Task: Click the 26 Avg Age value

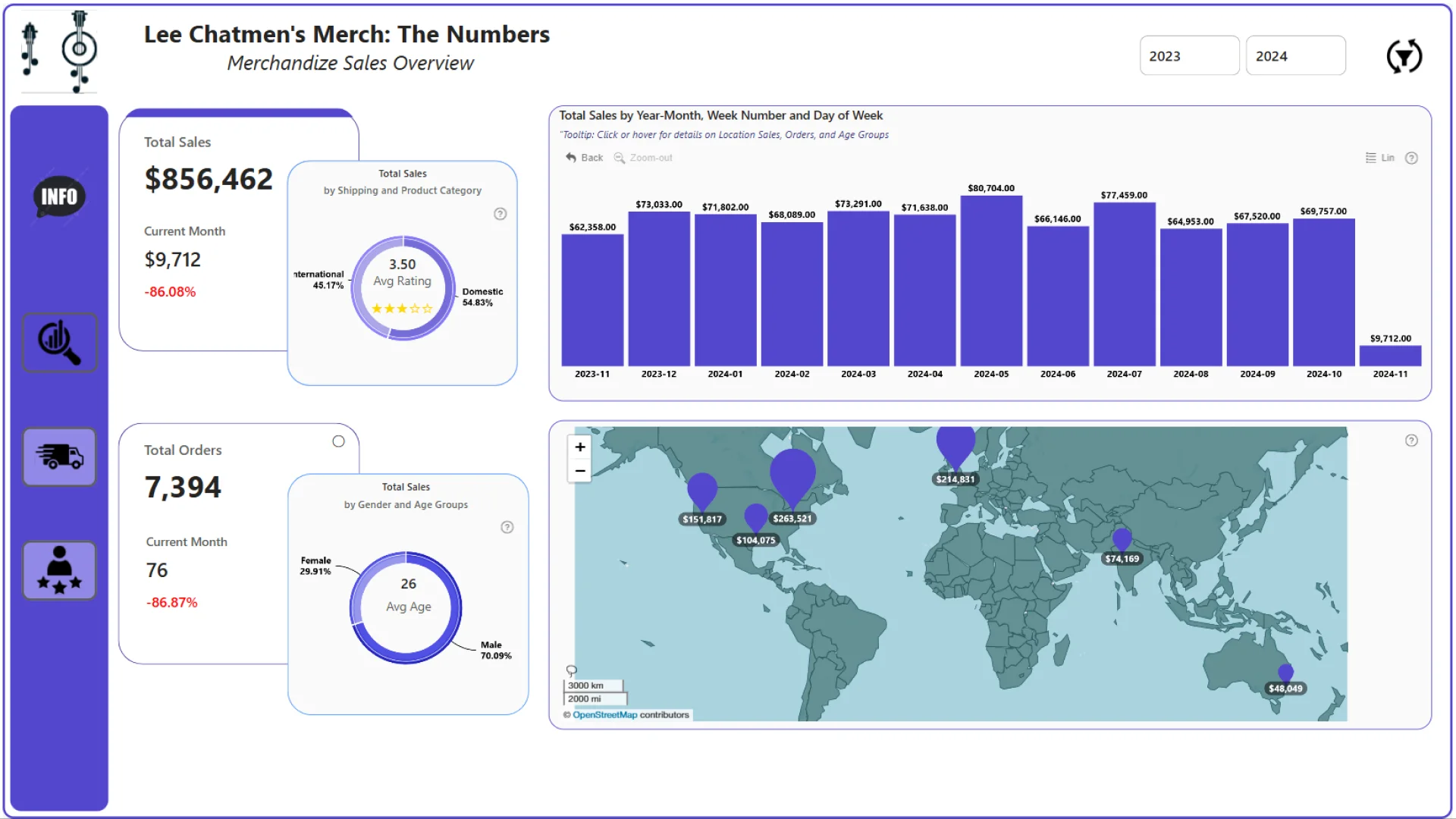Action: pos(408,584)
